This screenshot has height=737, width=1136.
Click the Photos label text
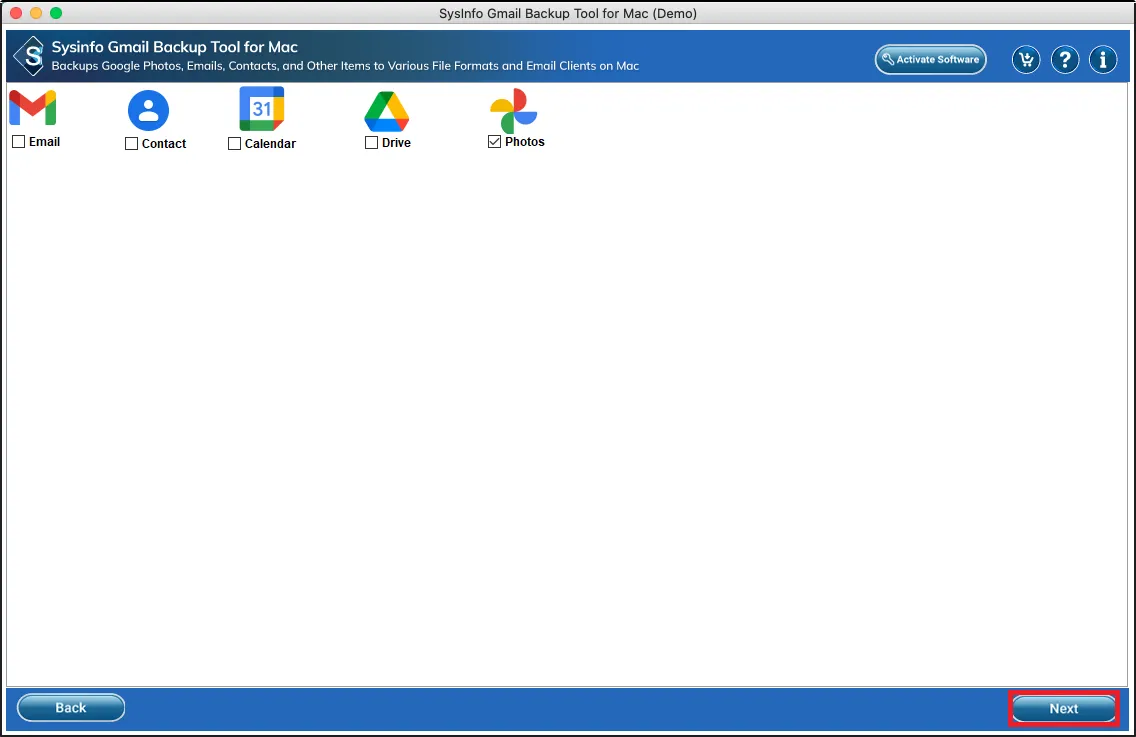click(x=525, y=142)
